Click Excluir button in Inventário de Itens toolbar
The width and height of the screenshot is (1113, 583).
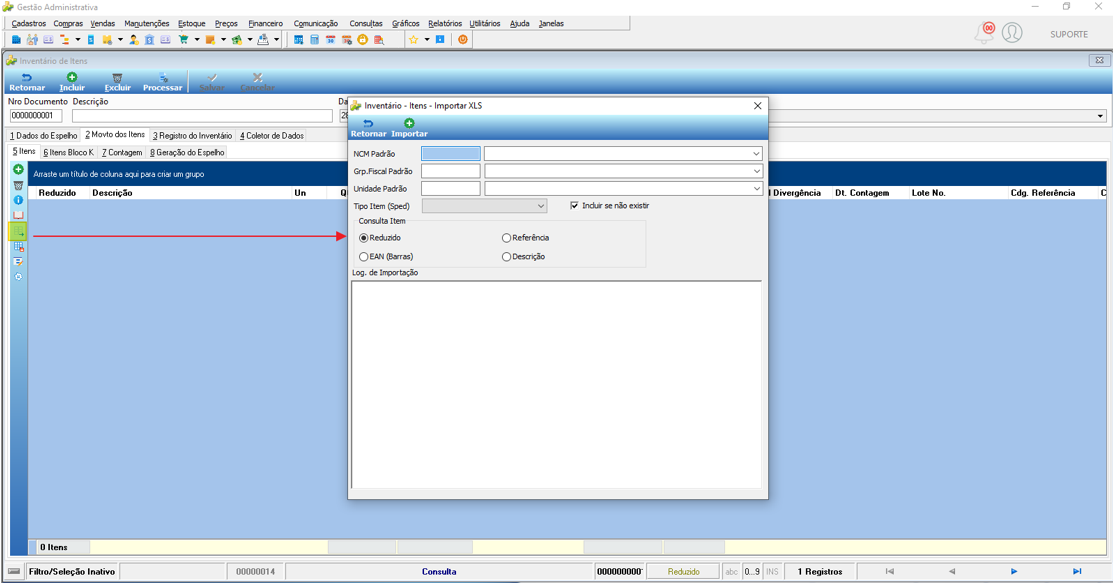(117, 82)
